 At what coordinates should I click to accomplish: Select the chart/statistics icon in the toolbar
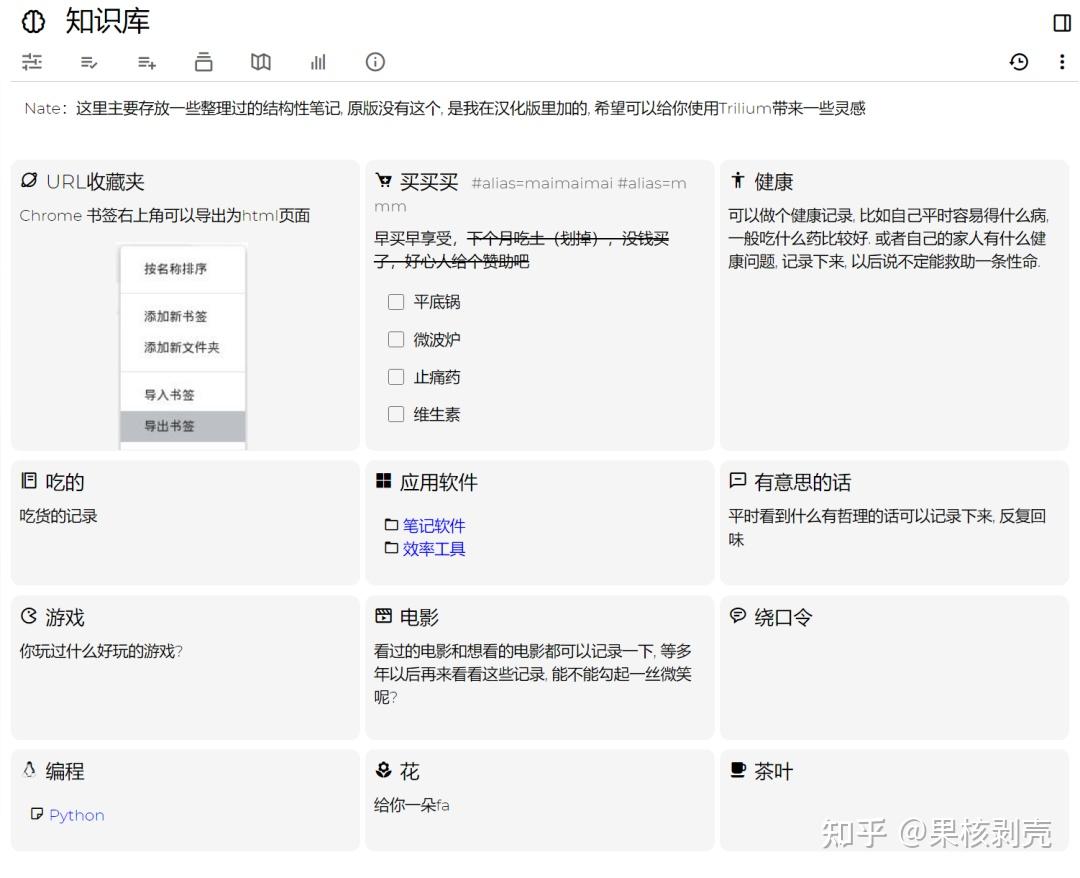click(x=317, y=62)
